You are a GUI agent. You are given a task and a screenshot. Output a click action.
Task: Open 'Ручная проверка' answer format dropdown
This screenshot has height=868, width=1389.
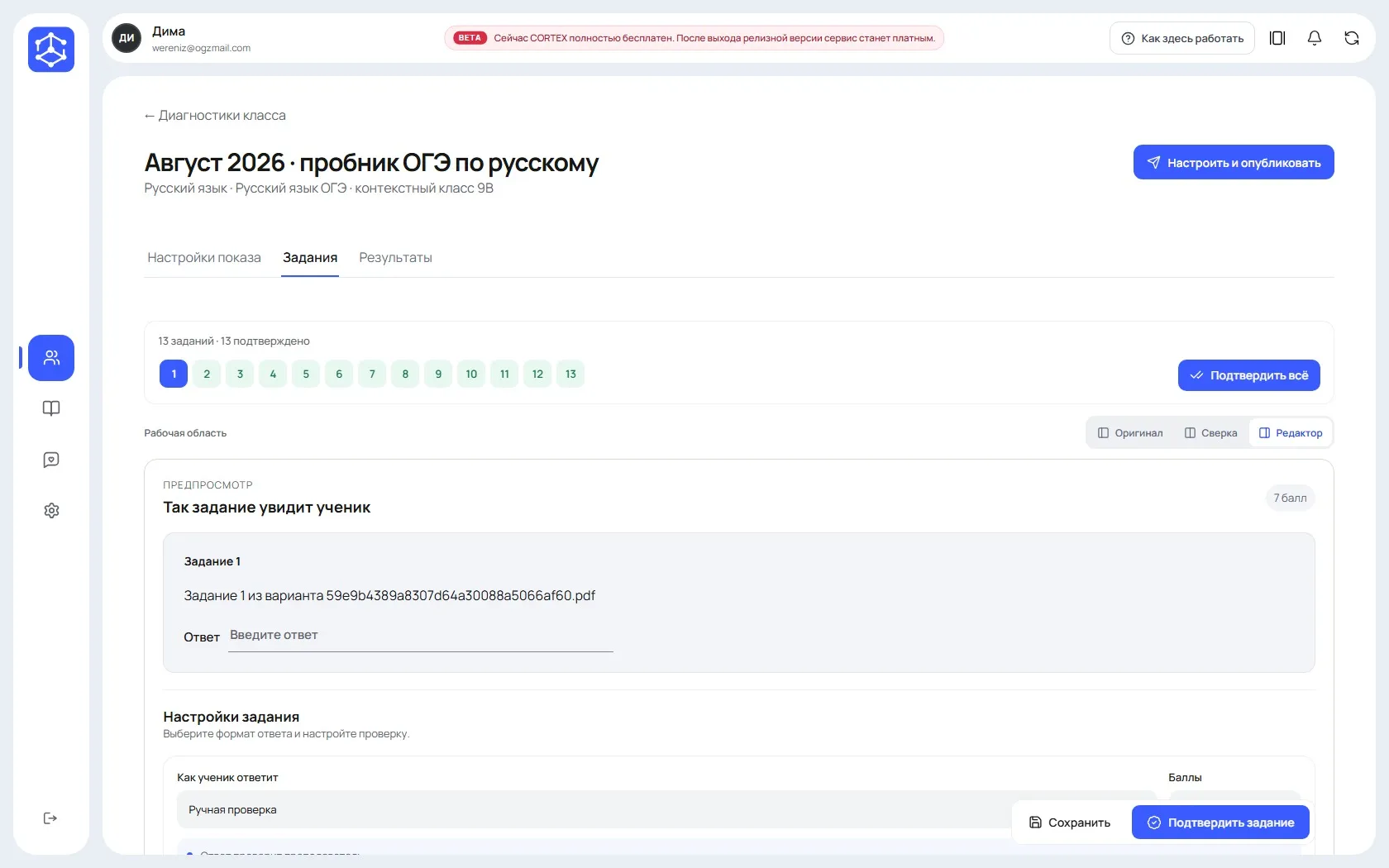click(666, 809)
